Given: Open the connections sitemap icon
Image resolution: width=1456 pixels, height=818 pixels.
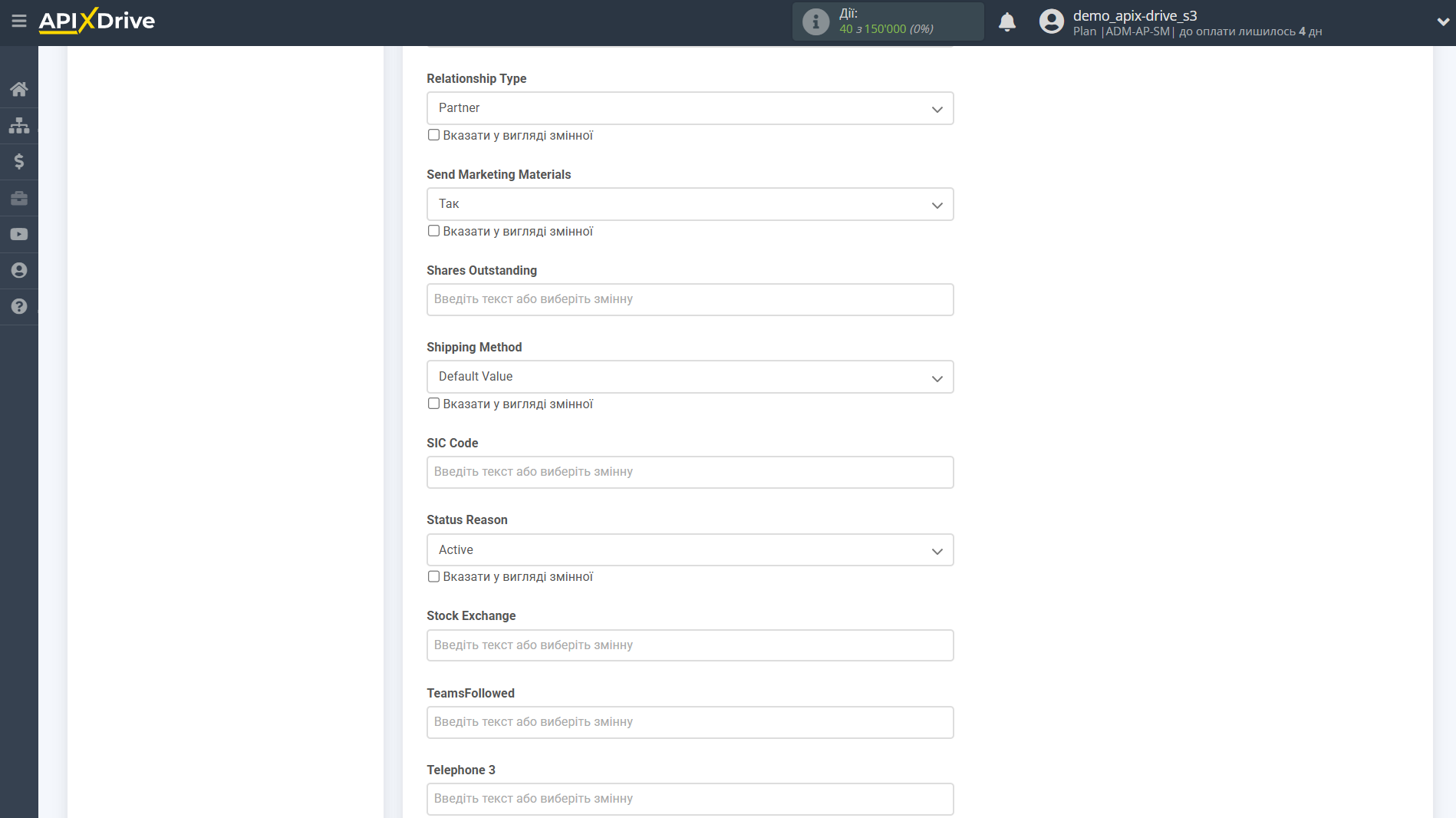Looking at the screenshot, I should [19, 125].
